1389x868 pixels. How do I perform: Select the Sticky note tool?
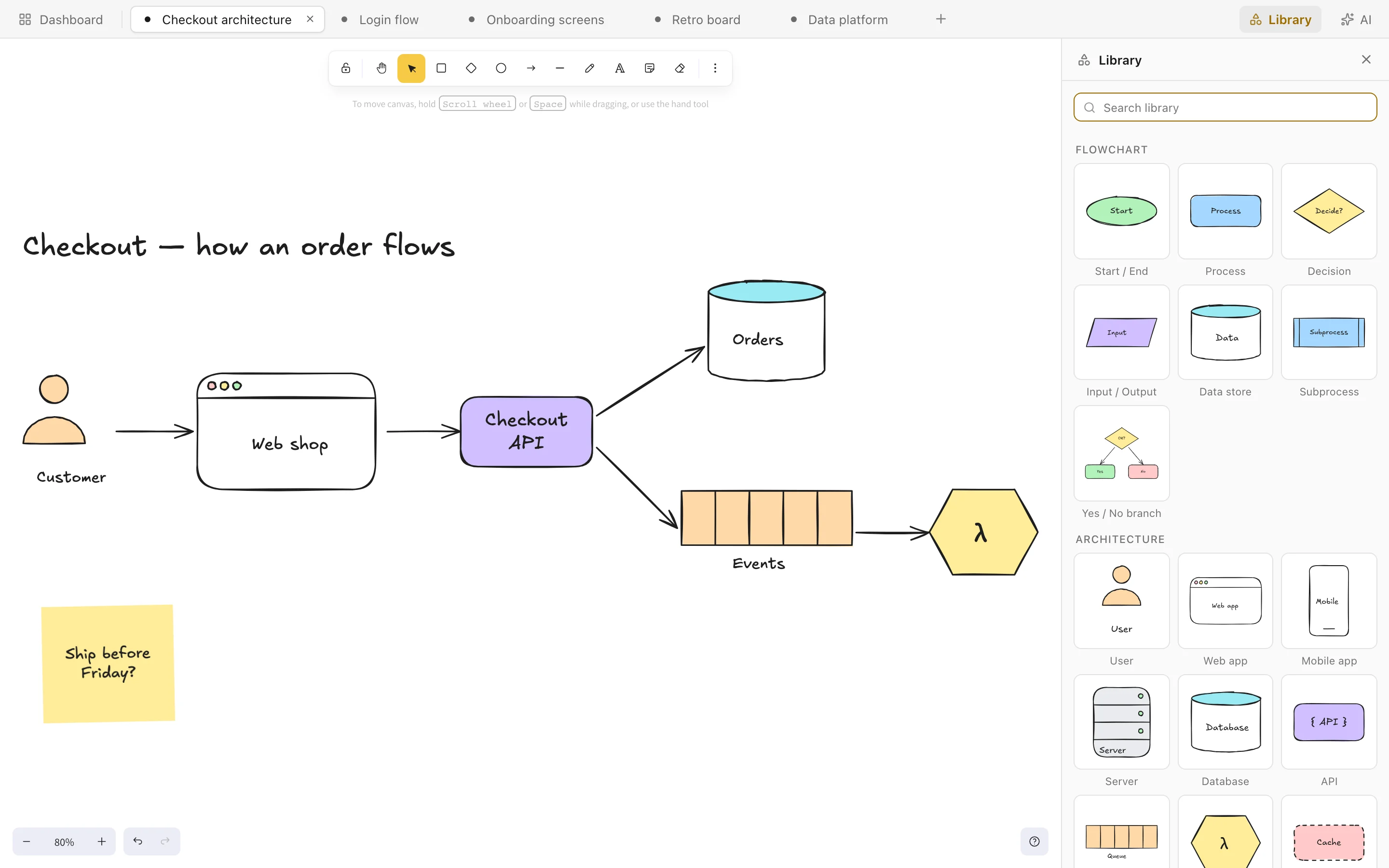tap(650, 68)
